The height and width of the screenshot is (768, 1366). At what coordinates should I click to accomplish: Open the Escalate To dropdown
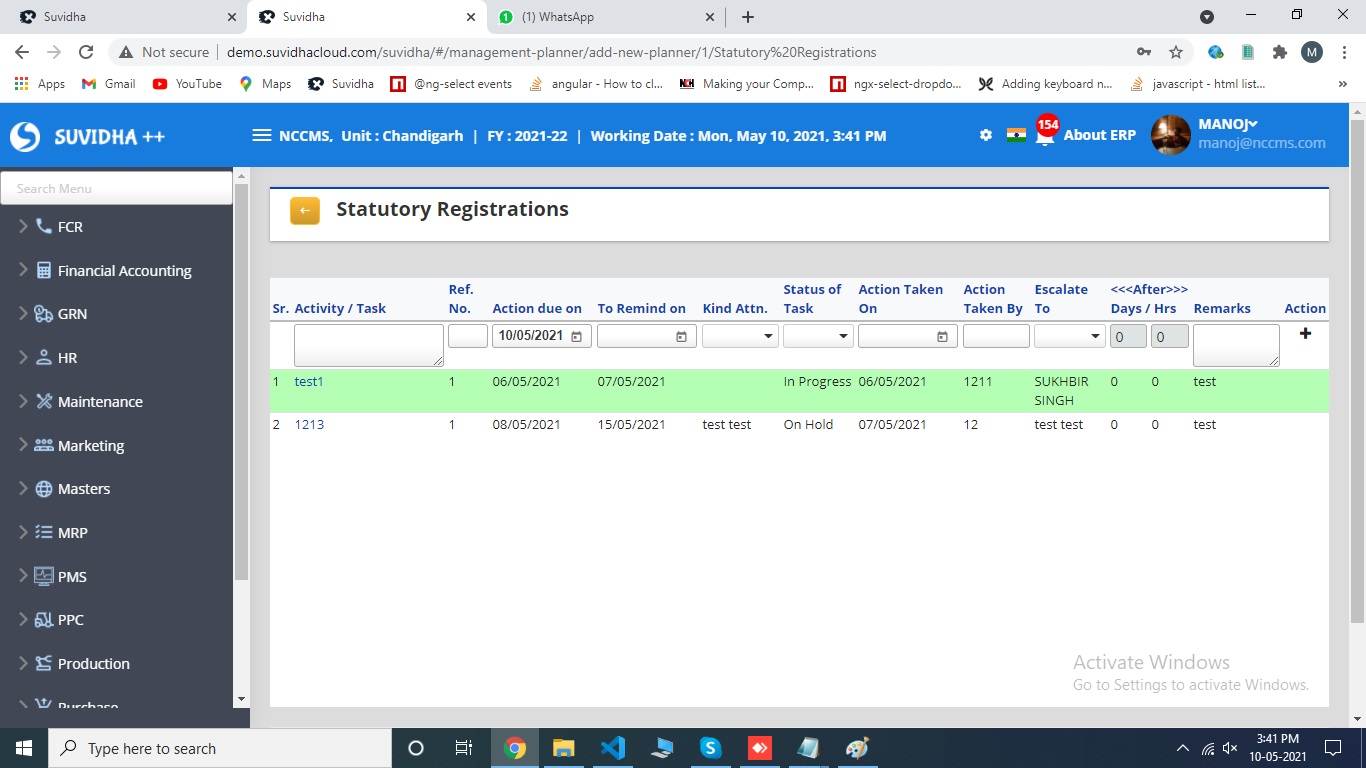coord(1069,337)
